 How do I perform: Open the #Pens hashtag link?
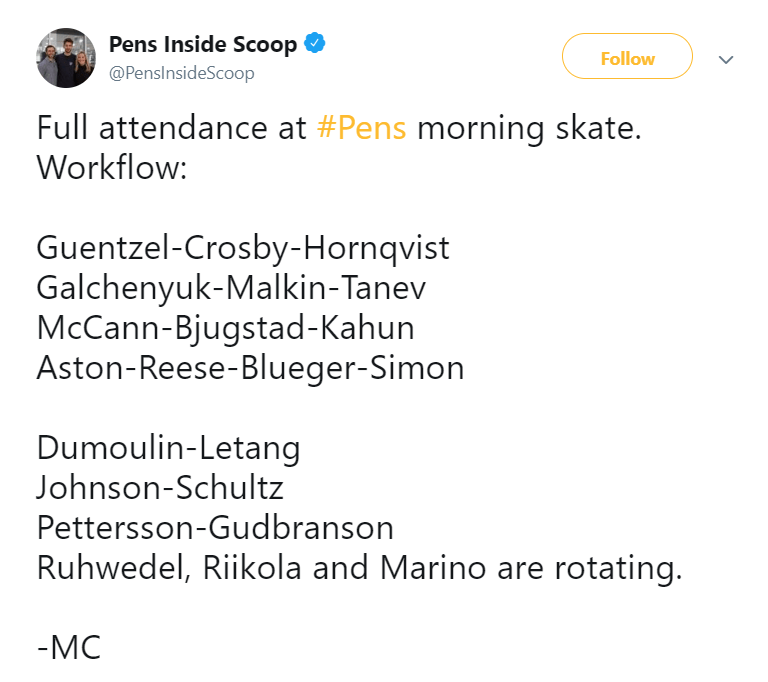(361, 130)
